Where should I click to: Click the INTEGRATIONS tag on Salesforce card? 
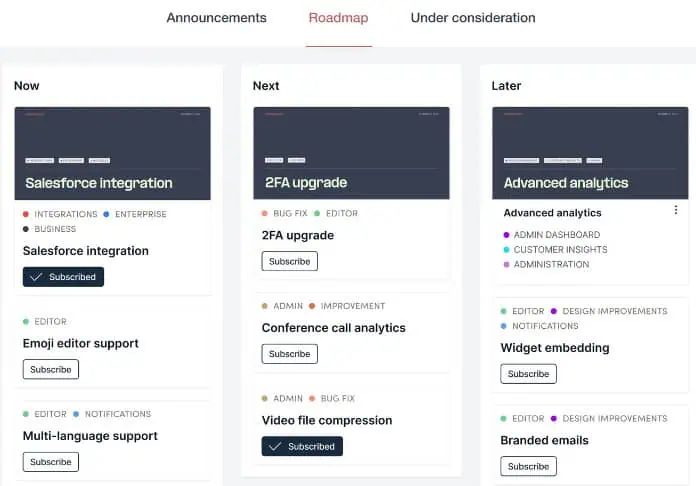[60, 214]
